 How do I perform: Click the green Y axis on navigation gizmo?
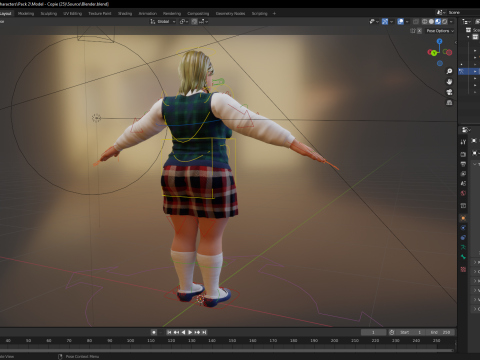pyautogui.click(x=434, y=53)
